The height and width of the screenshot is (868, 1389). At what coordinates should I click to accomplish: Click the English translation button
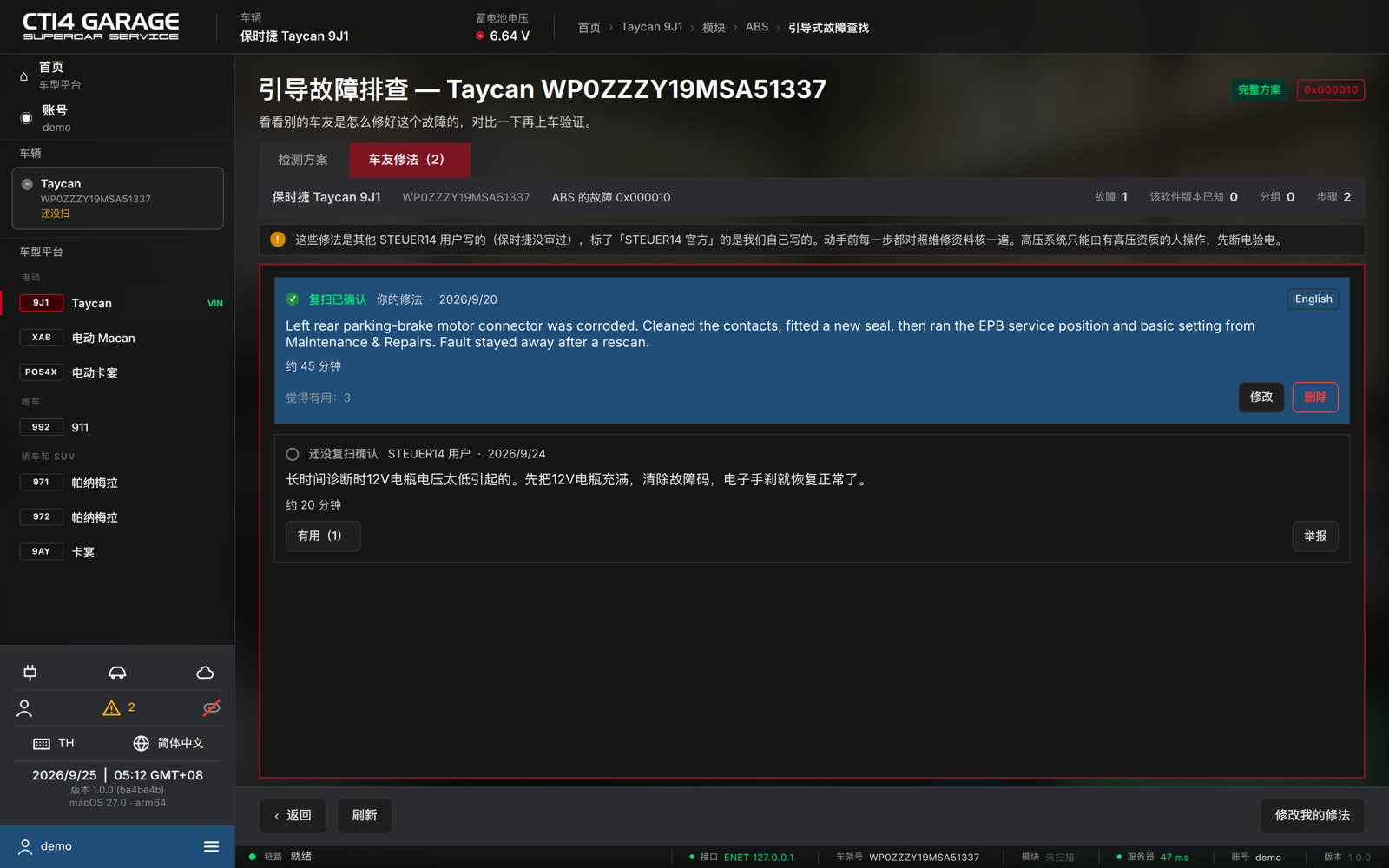pos(1313,299)
